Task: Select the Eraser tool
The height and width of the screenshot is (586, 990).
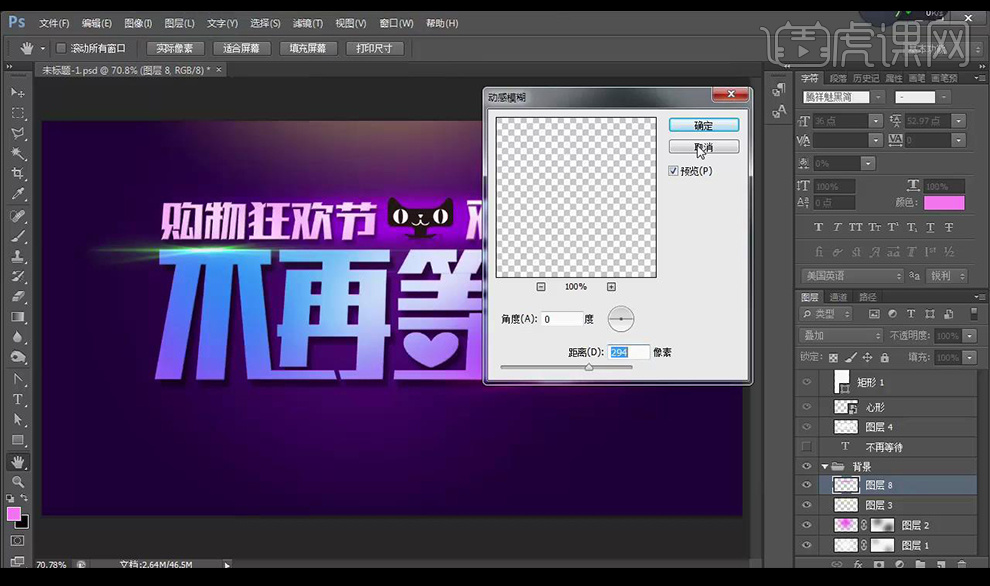Action: coord(18,296)
